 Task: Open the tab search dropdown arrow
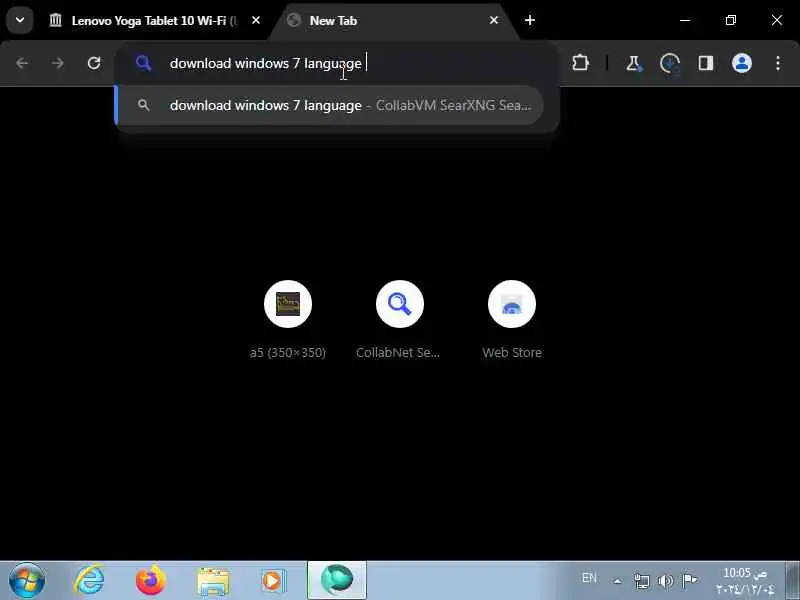pyautogui.click(x=20, y=20)
